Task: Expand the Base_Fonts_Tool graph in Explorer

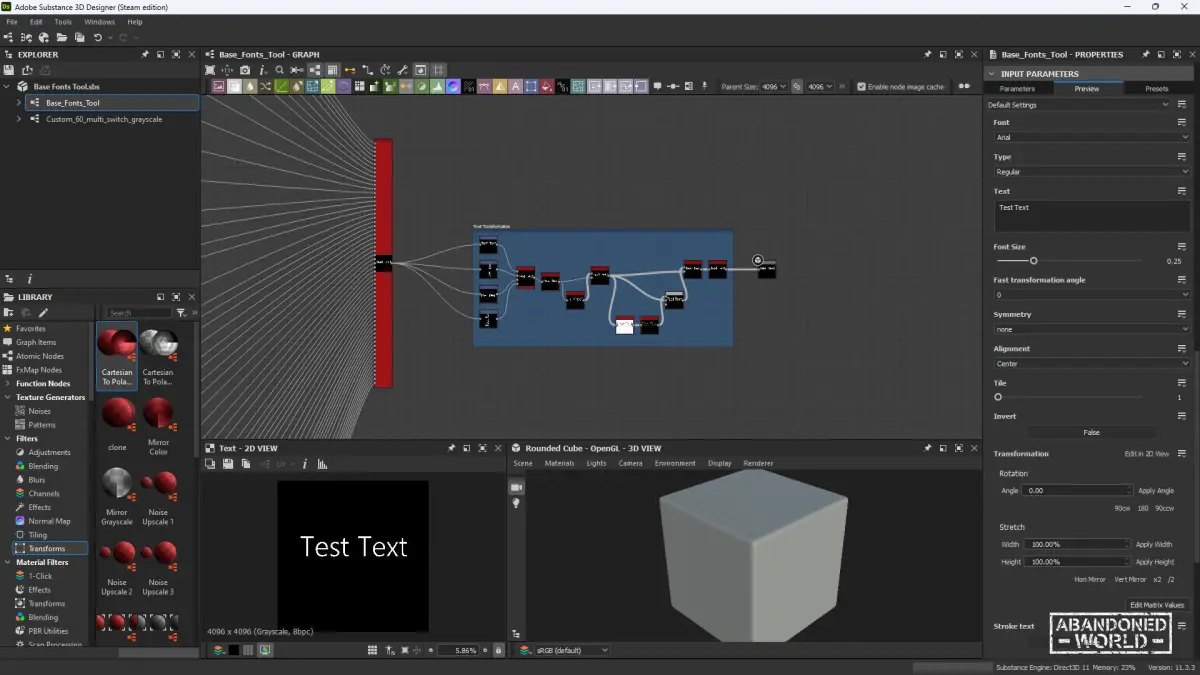Action: [19, 103]
